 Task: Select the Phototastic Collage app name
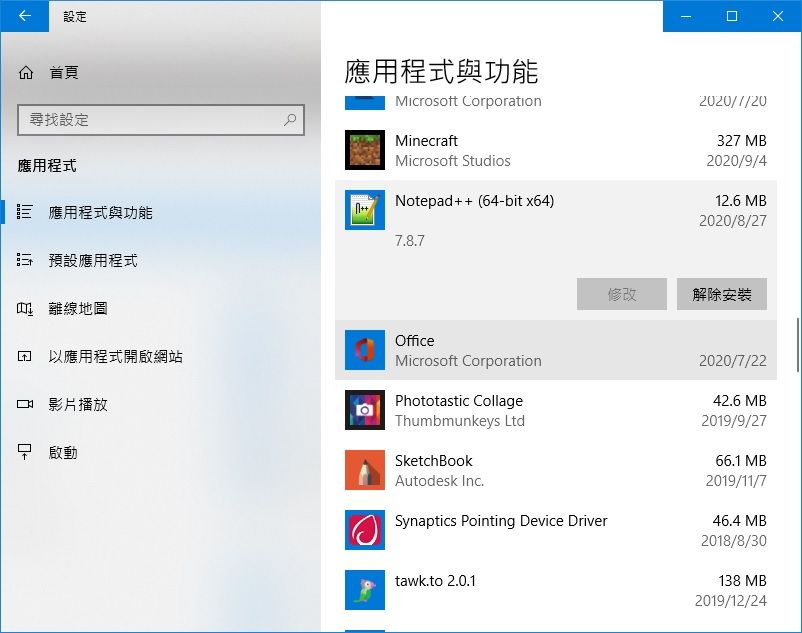tap(459, 401)
